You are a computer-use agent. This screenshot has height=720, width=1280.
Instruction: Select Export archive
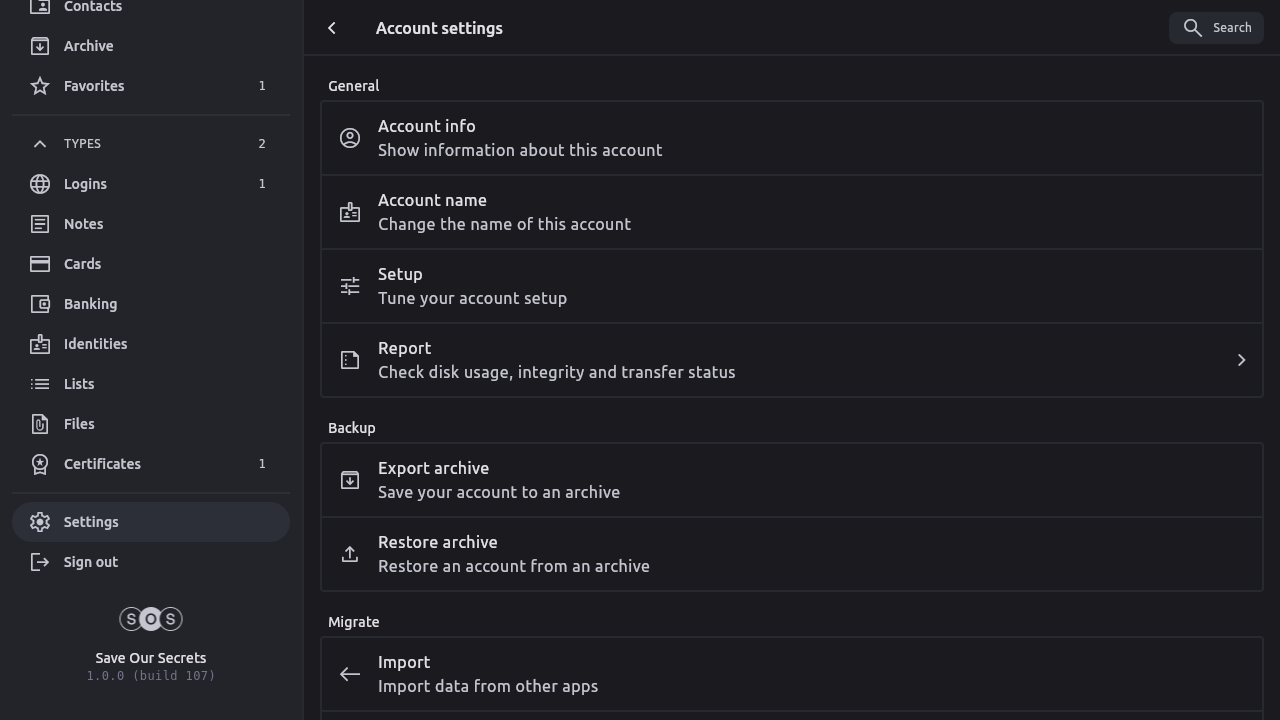pos(791,480)
